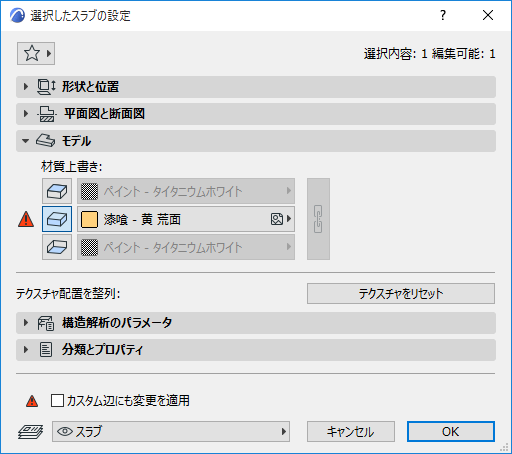Click the dialog resize grip corner
Viewport: 512px width, 454px height.
point(504,447)
